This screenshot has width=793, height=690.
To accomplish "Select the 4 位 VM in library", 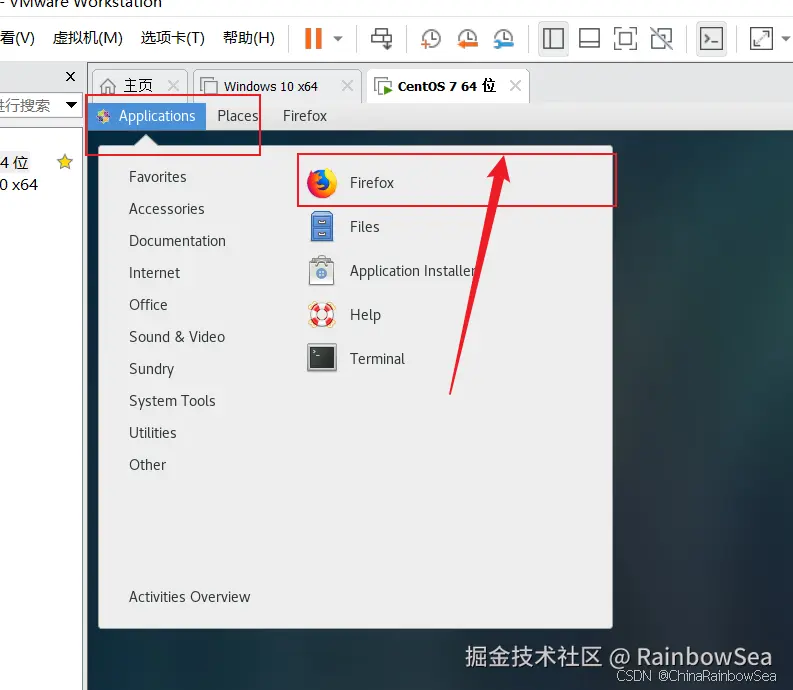I will point(14,162).
